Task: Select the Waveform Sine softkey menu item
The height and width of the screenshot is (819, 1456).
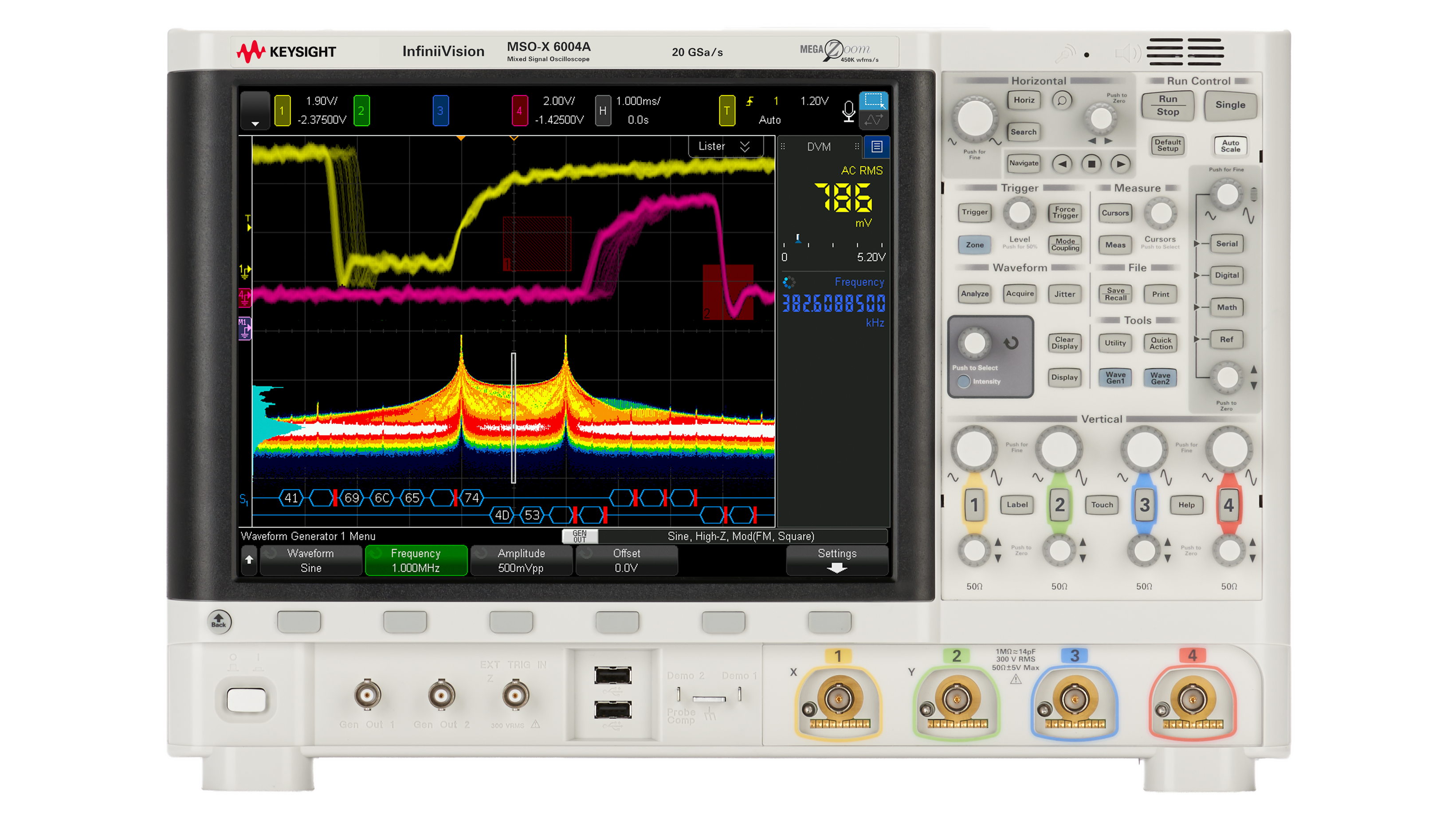Action: pos(310,560)
